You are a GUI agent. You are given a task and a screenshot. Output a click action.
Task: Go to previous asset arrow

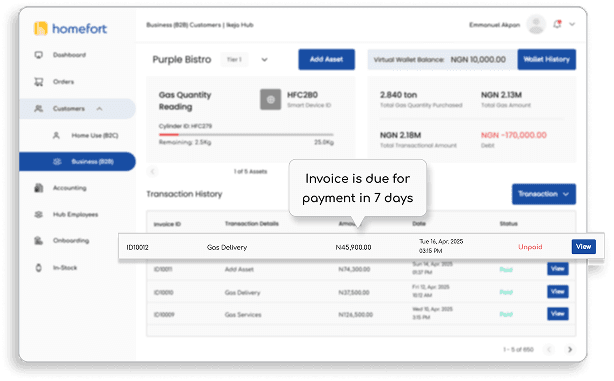click(153, 172)
